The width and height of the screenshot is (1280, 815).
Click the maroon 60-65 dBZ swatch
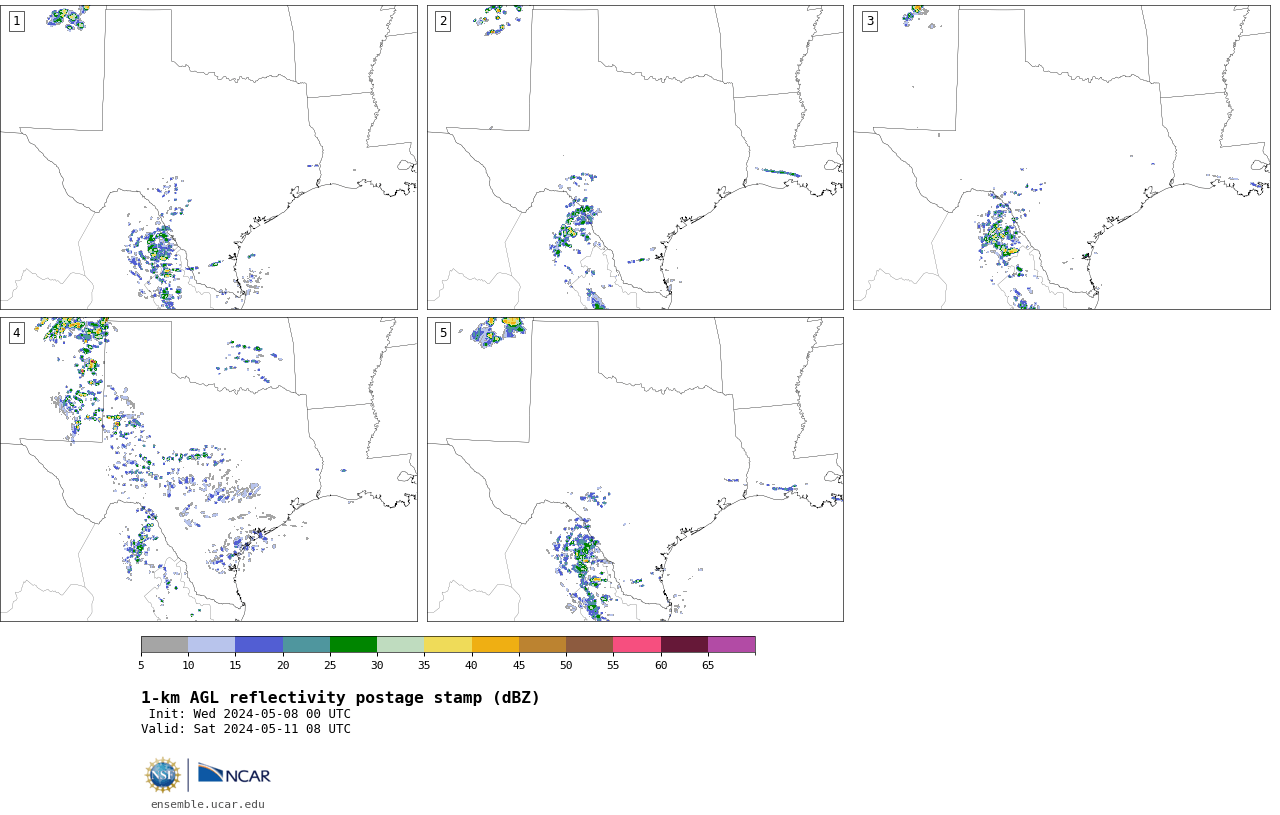pos(684,644)
